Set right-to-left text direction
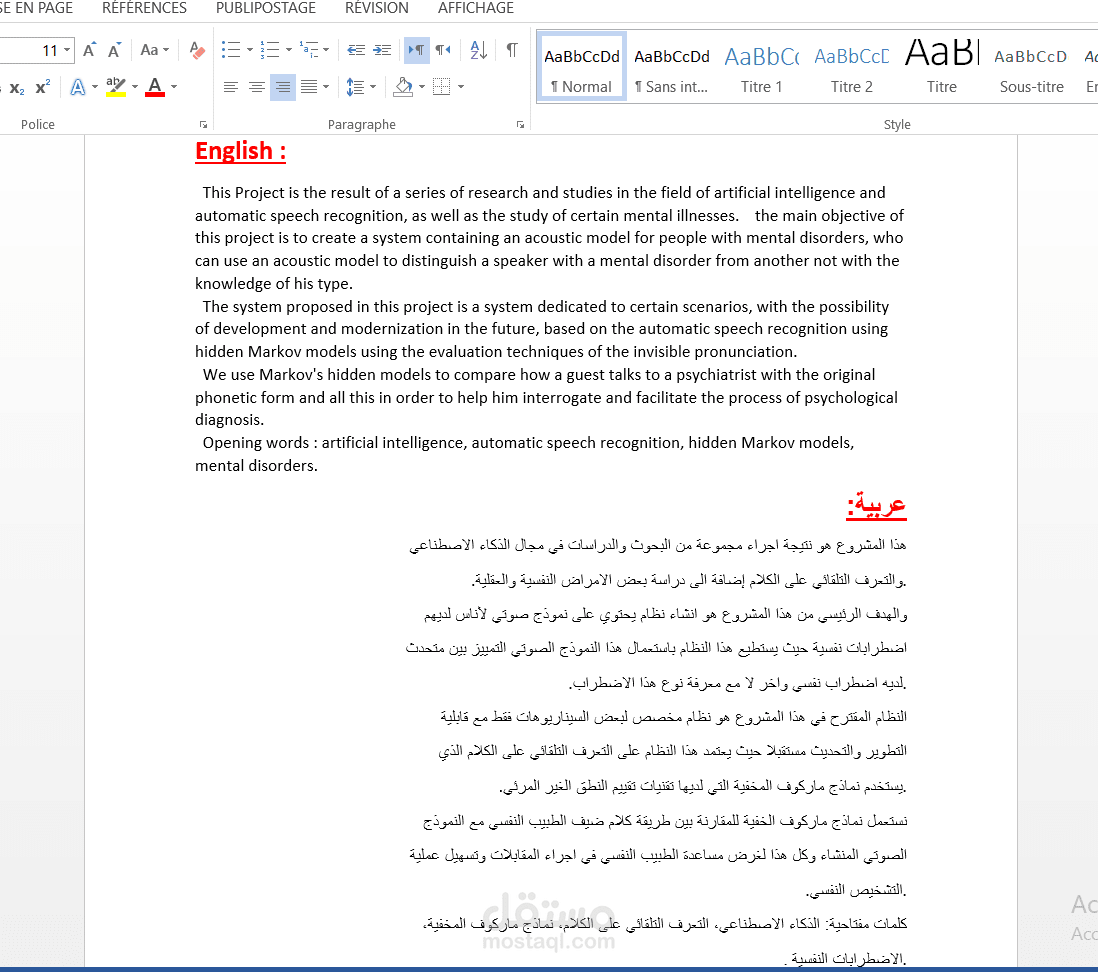The image size is (1098, 972). click(443, 50)
